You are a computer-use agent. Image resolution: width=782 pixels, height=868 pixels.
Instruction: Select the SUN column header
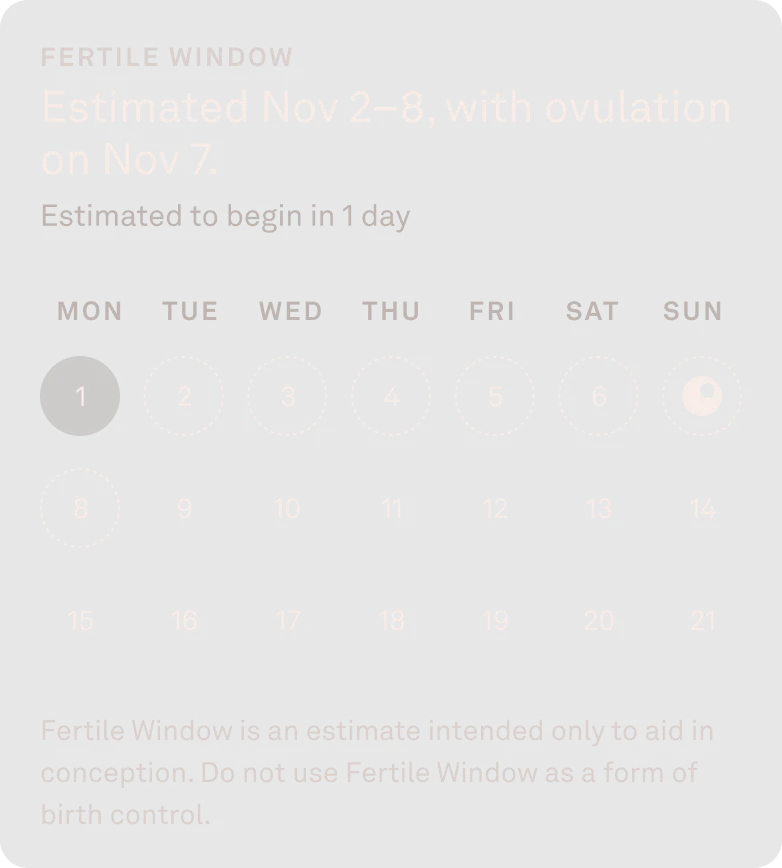click(x=693, y=311)
